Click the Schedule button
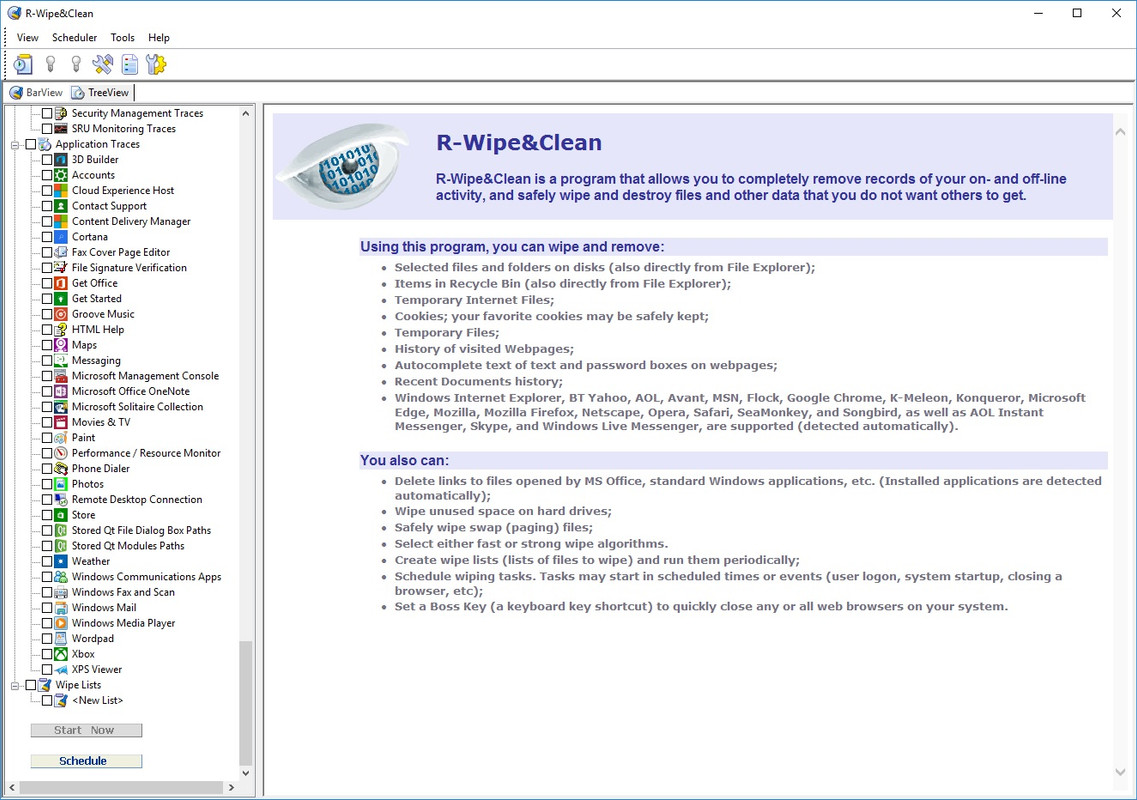Screen dimensions: 1137x800 [x=86, y=761]
